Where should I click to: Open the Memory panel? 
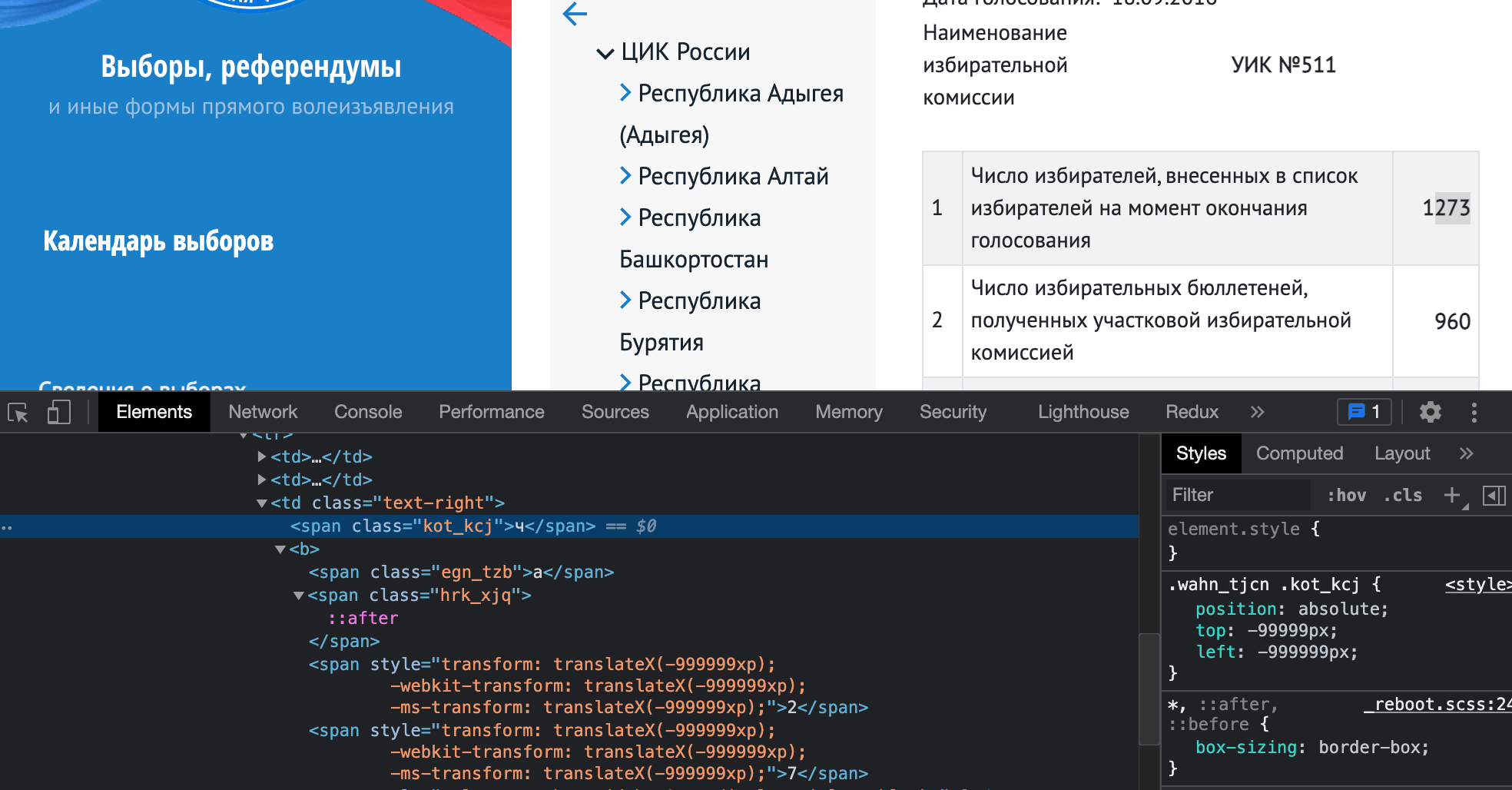(849, 412)
